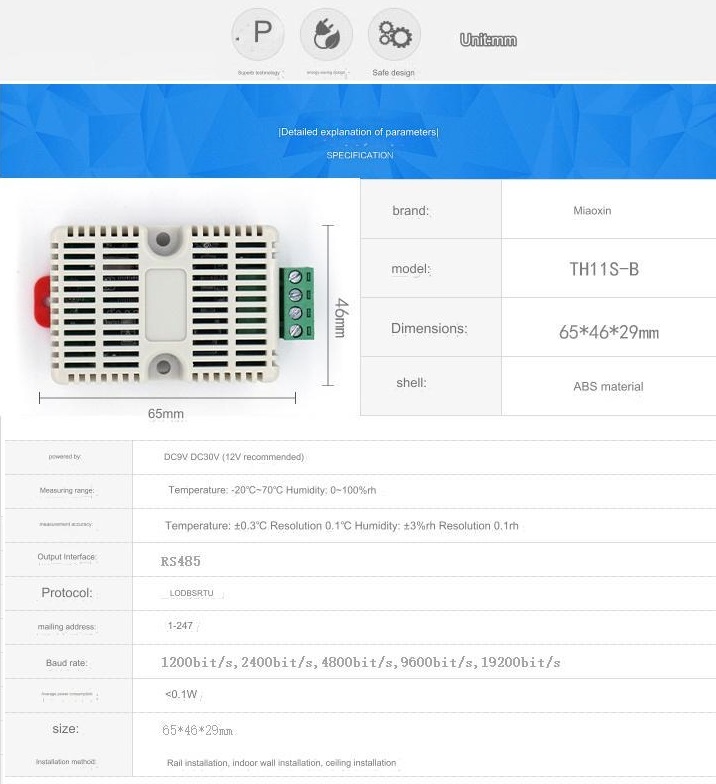This screenshot has width=716, height=784.
Task: Click the 65mm width dimension label
Action: click(166, 414)
